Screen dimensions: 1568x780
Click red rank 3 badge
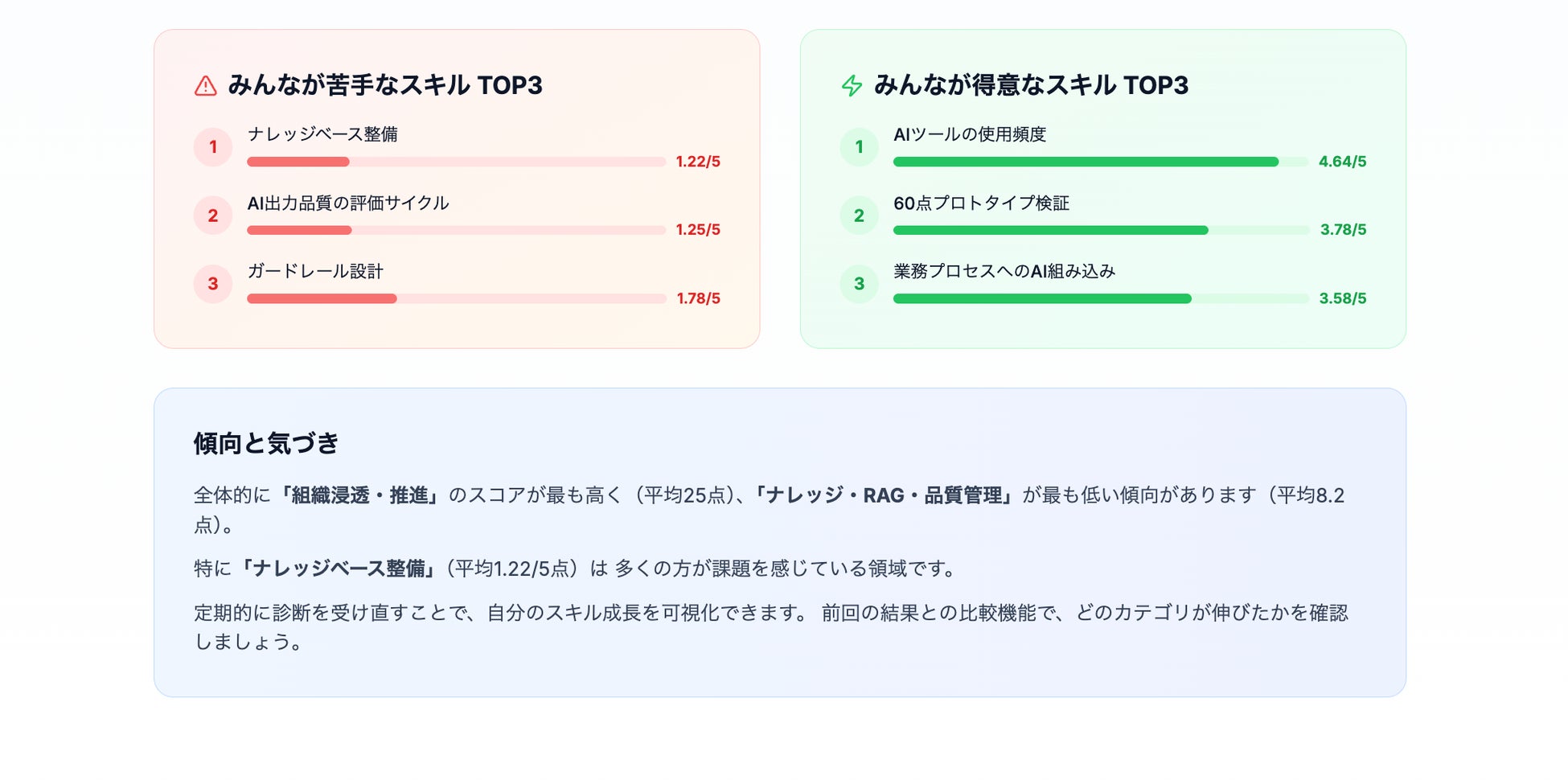point(213,284)
